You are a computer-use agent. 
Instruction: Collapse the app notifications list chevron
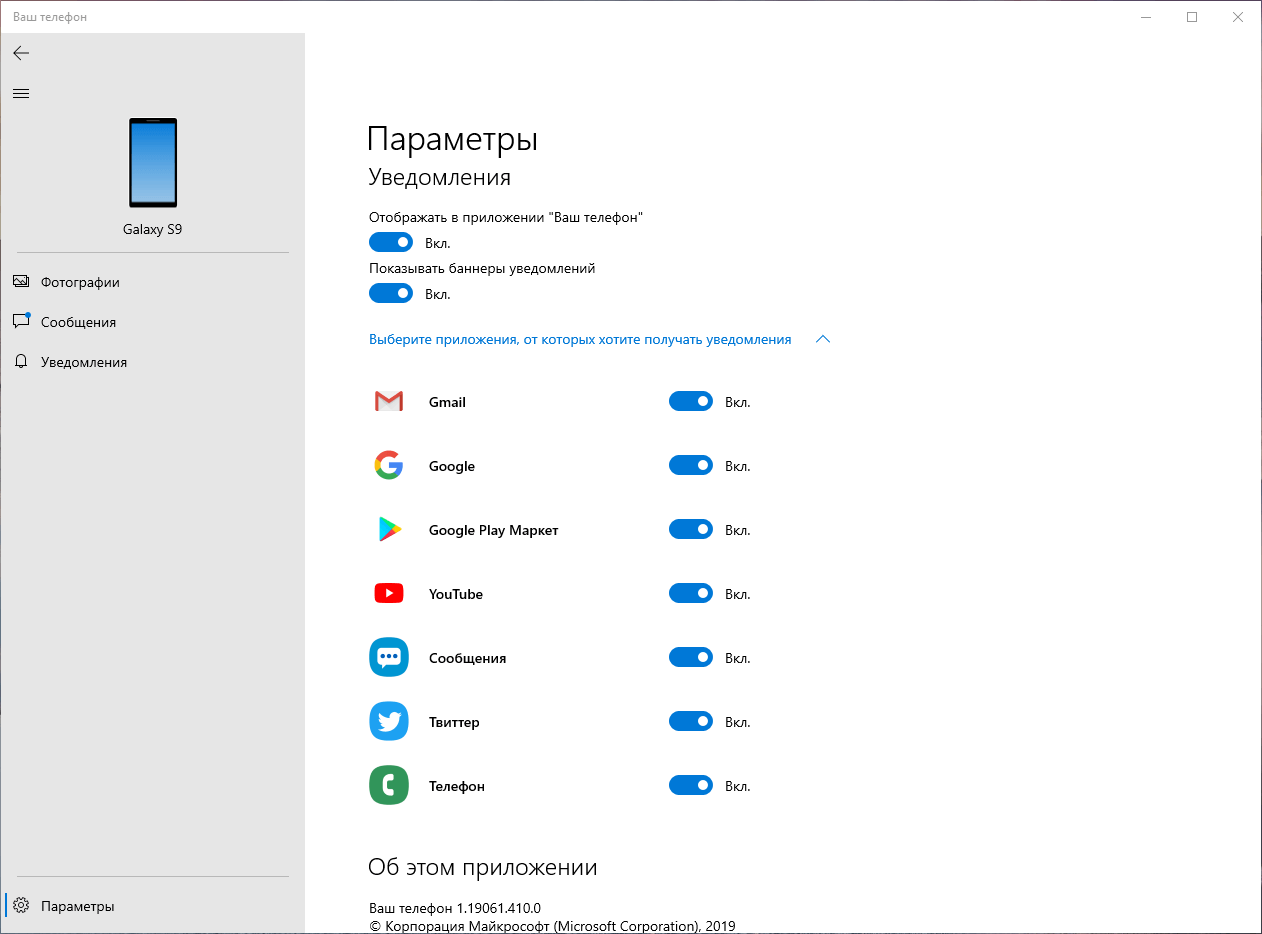click(x=822, y=339)
